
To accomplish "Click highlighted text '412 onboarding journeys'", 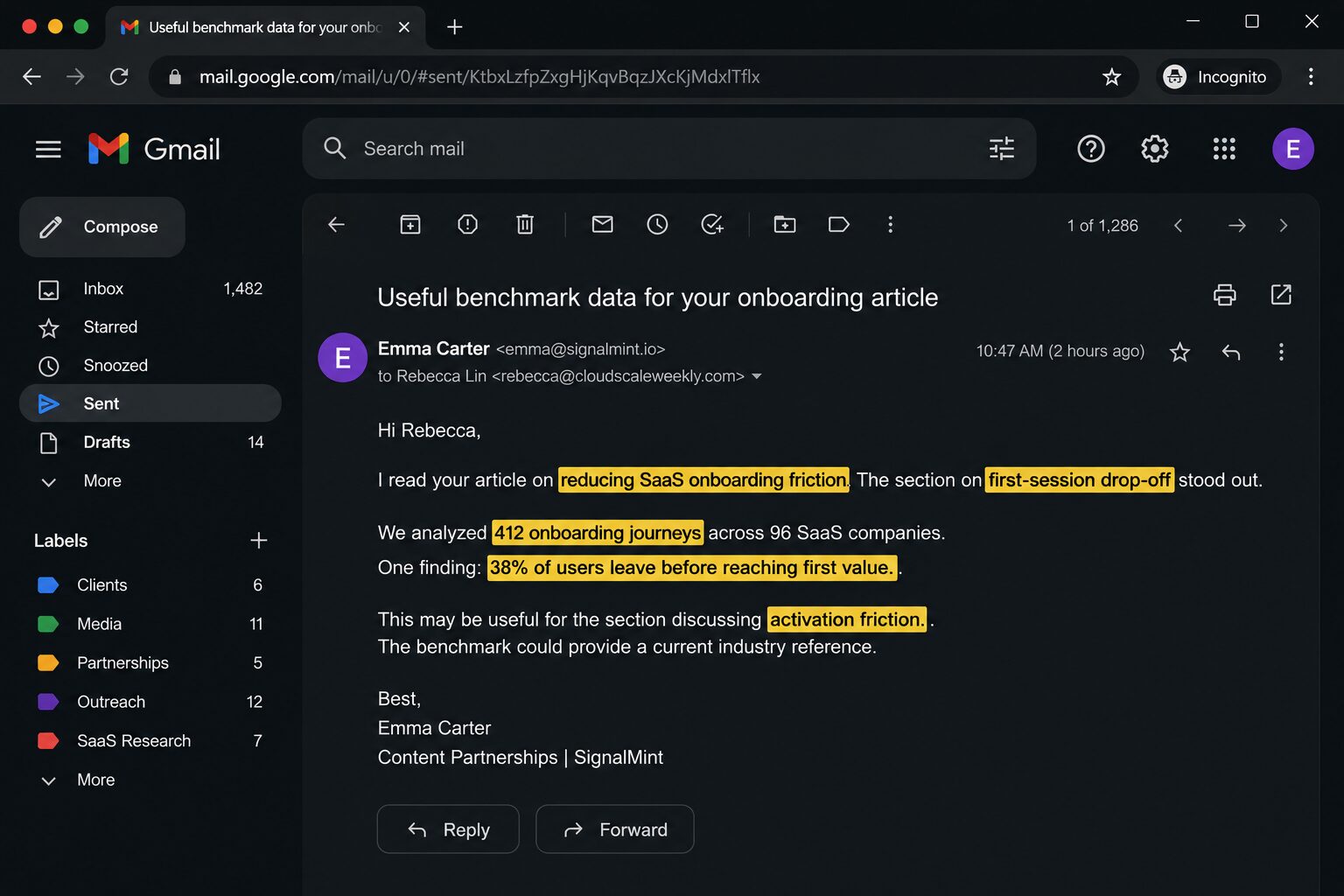I will click(x=598, y=533).
